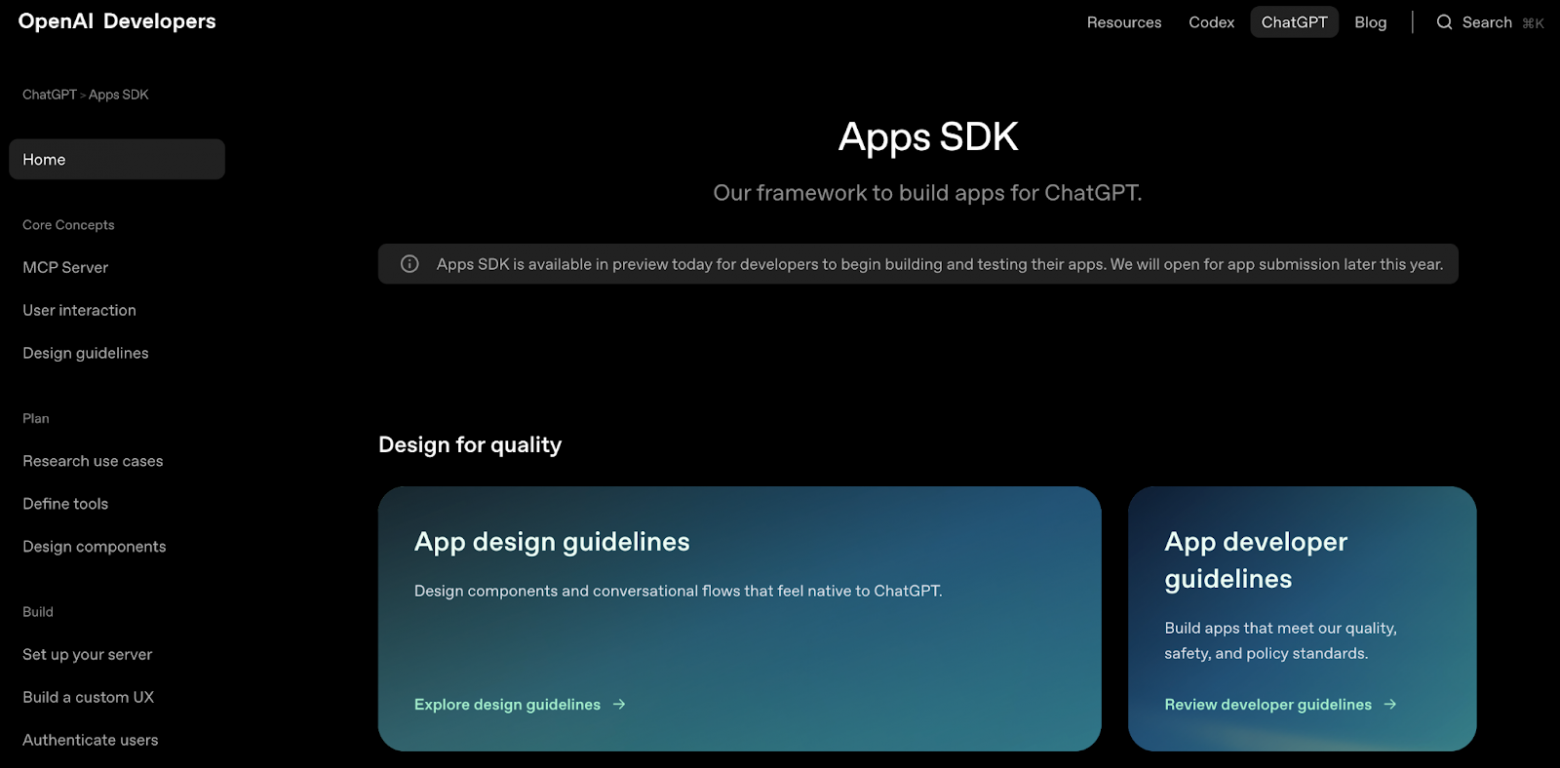Image resolution: width=1560 pixels, height=768 pixels.
Task: Switch to the Codex section
Action: click(1211, 21)
